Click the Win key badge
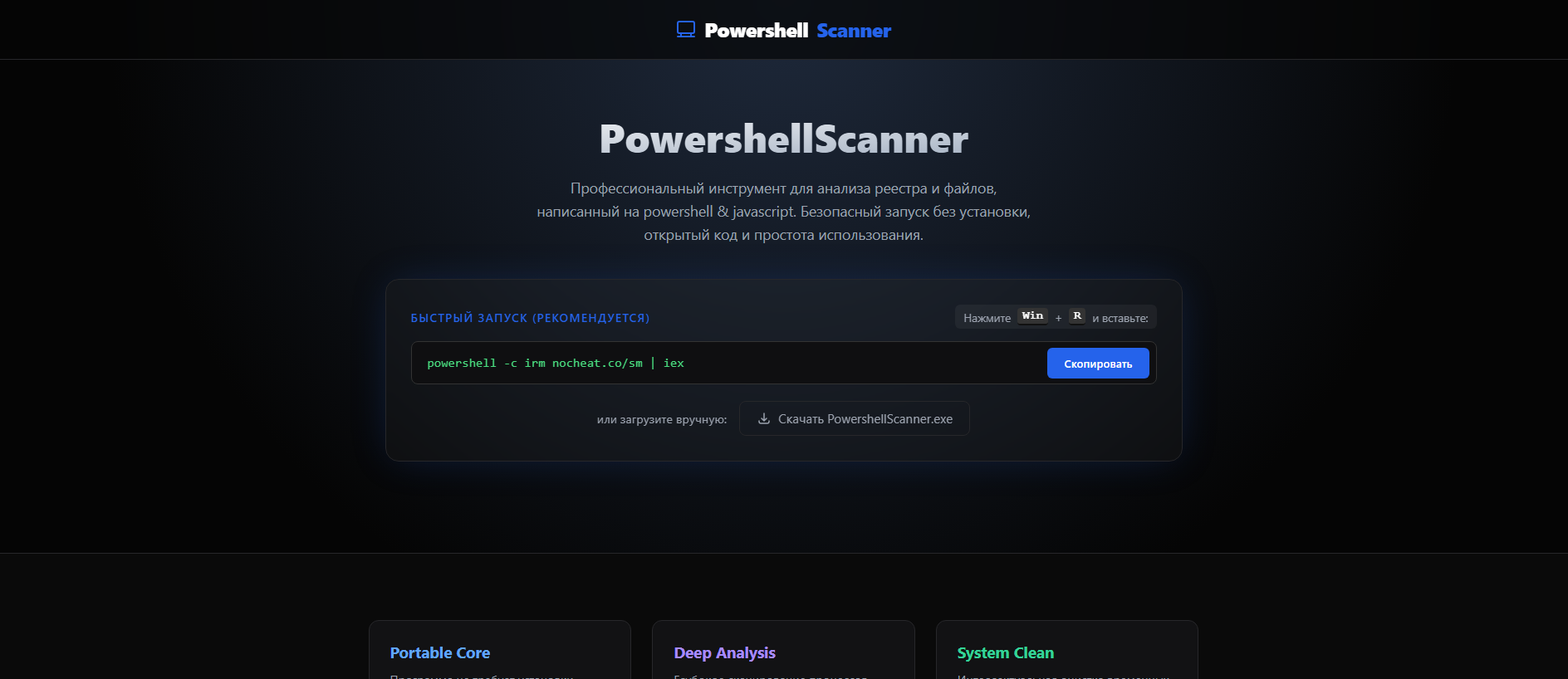 tap(1032, 316)
